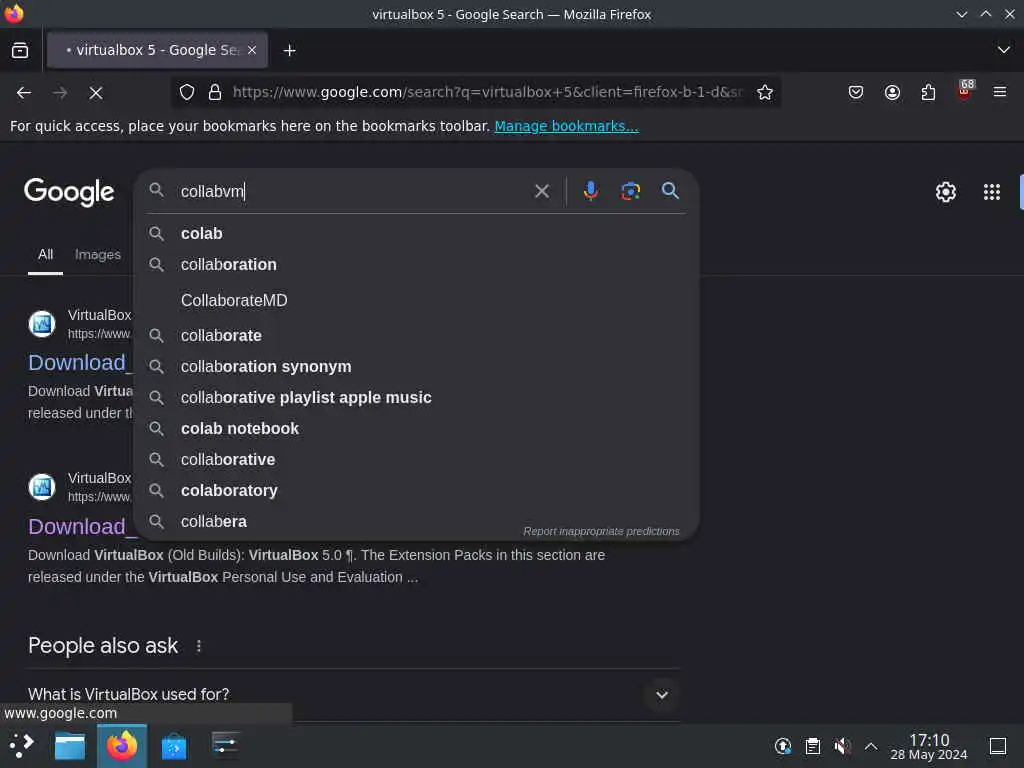
Task: Open Discover software store from taskbar
Action: tap(174, 746)
